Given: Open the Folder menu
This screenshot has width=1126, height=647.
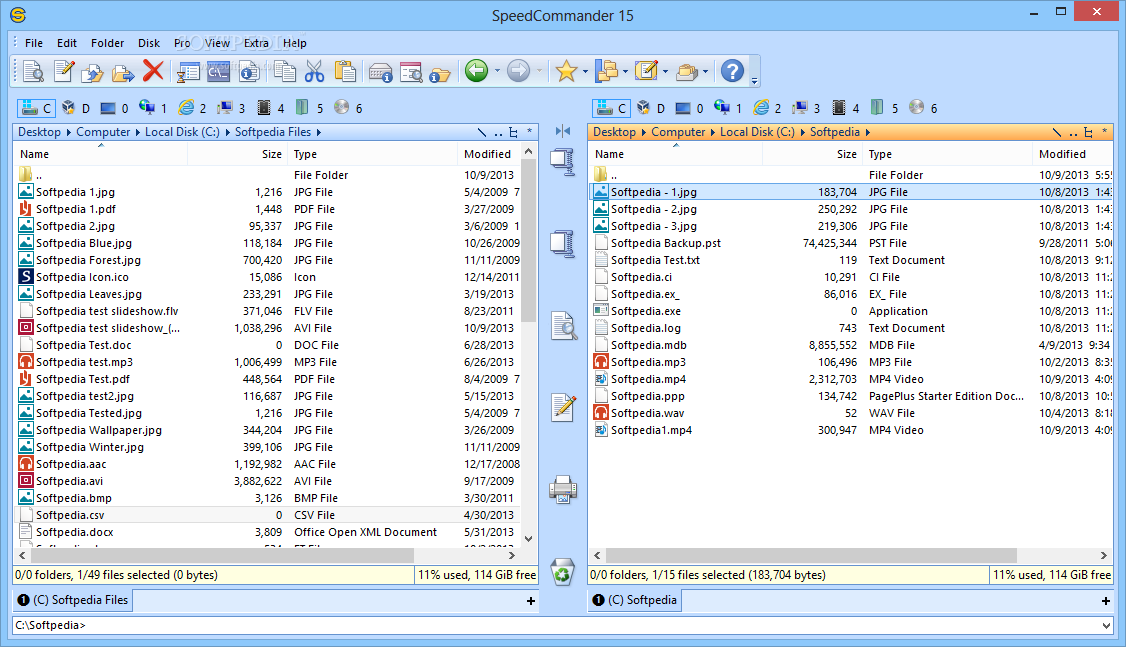Looking at the screenshot, I should [x=107, y=43].
